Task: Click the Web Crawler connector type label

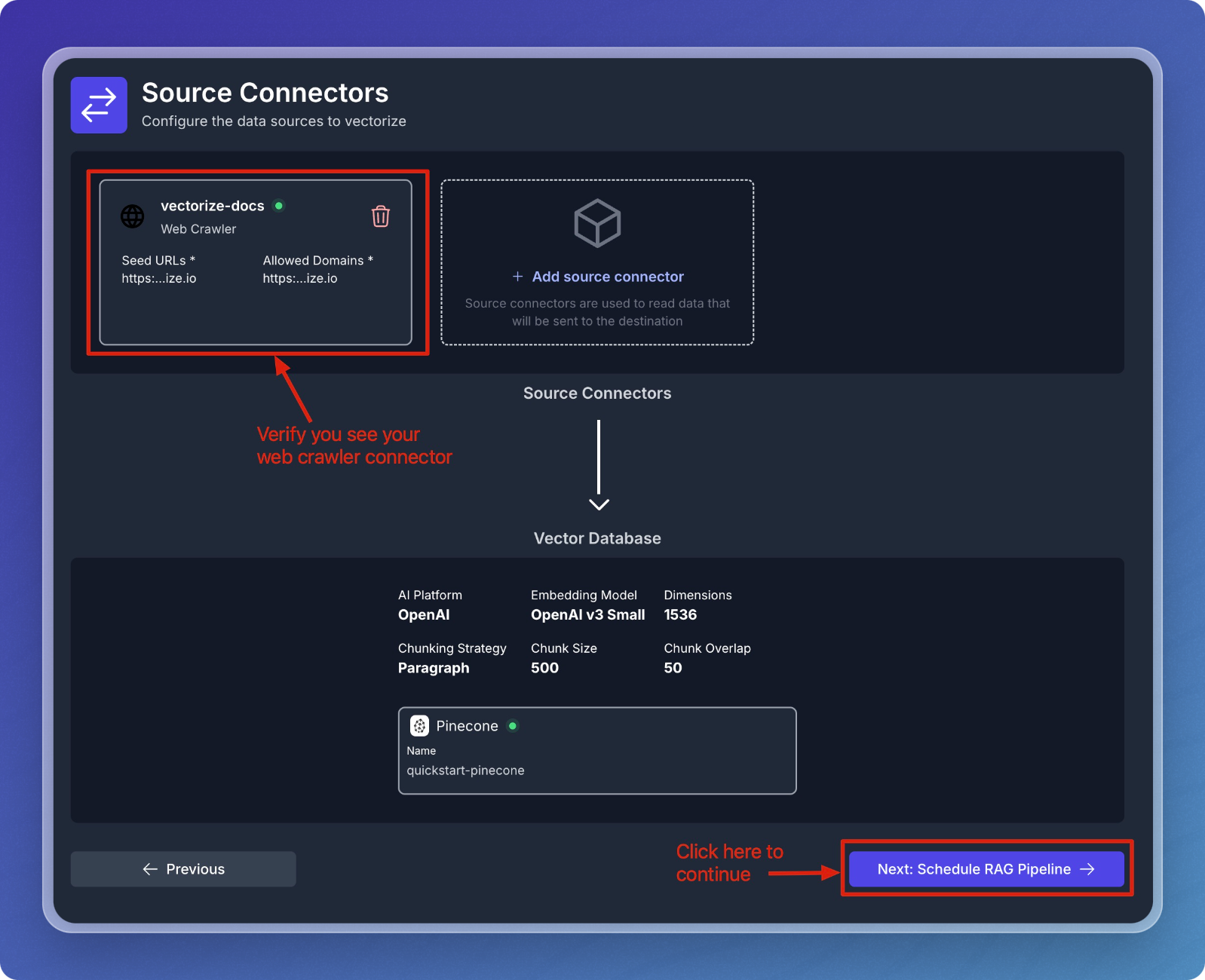Action: point(198,229)
